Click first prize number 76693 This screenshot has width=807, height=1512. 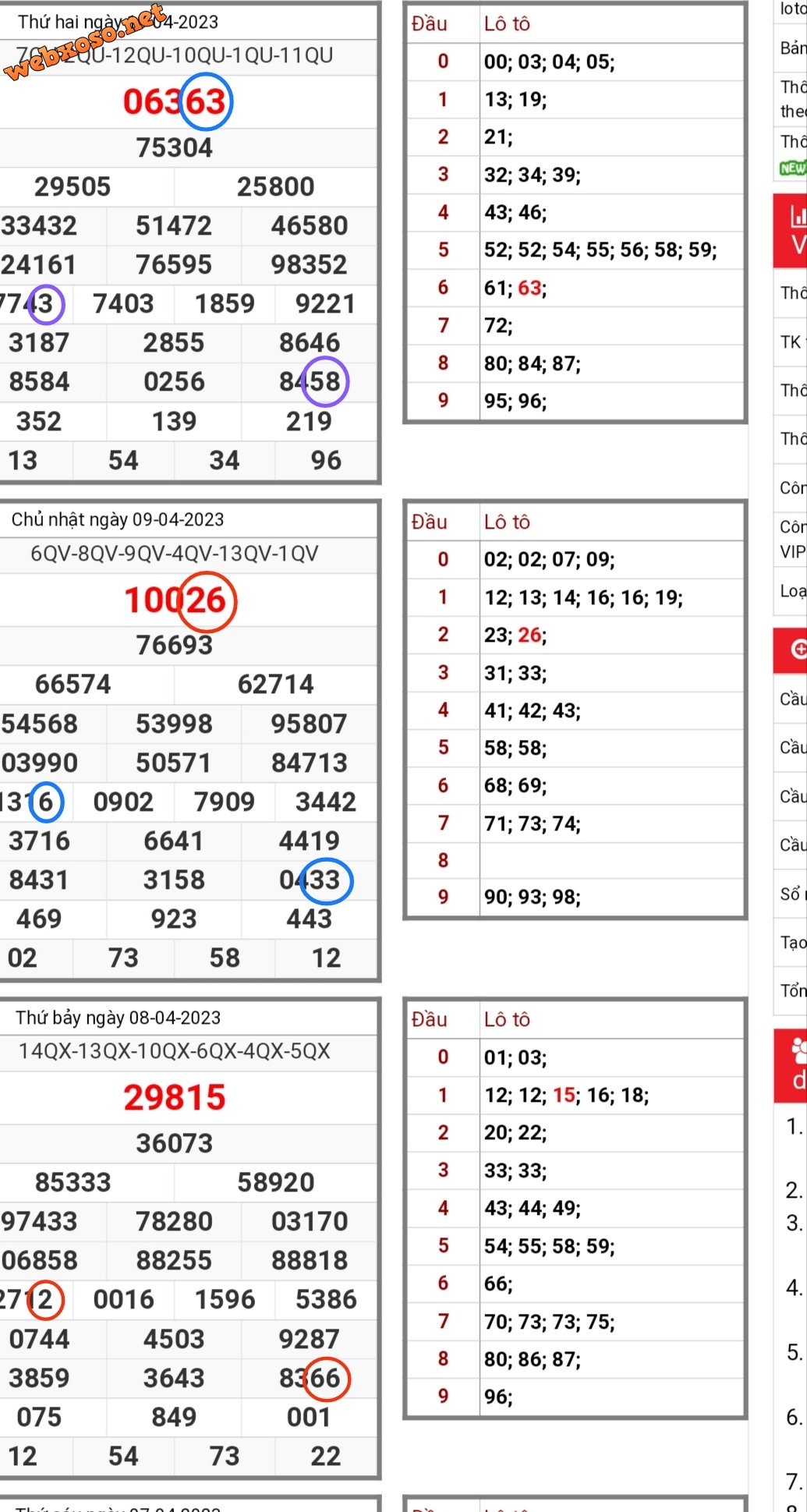(x=175, y=645)
